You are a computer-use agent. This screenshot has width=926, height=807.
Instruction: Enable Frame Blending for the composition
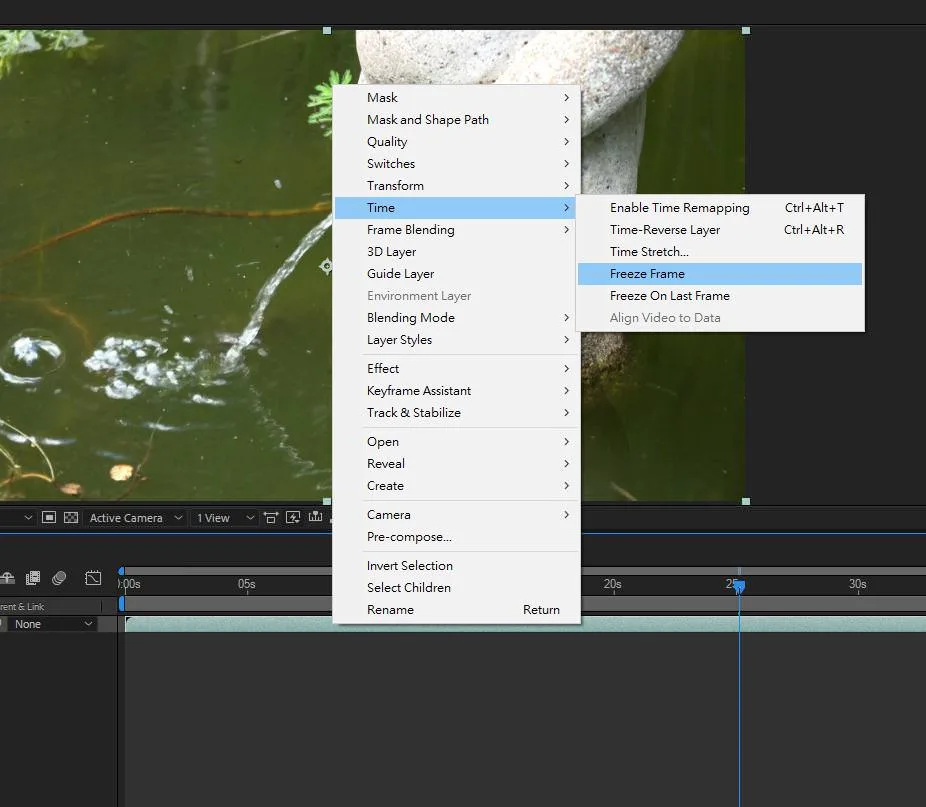coord(33,578)
